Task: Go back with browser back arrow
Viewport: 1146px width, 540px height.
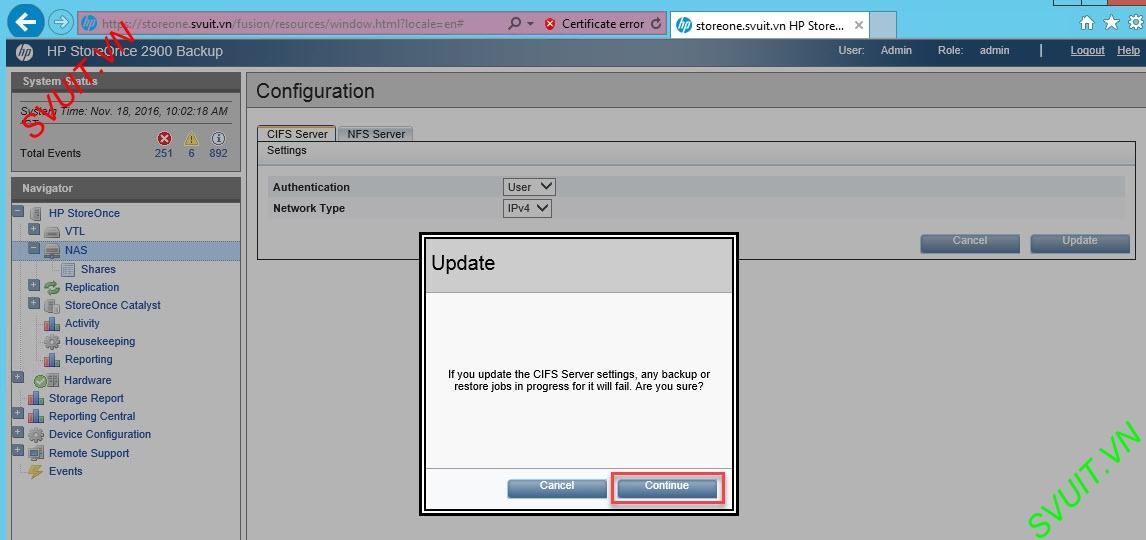Action: tap(26, 23)
